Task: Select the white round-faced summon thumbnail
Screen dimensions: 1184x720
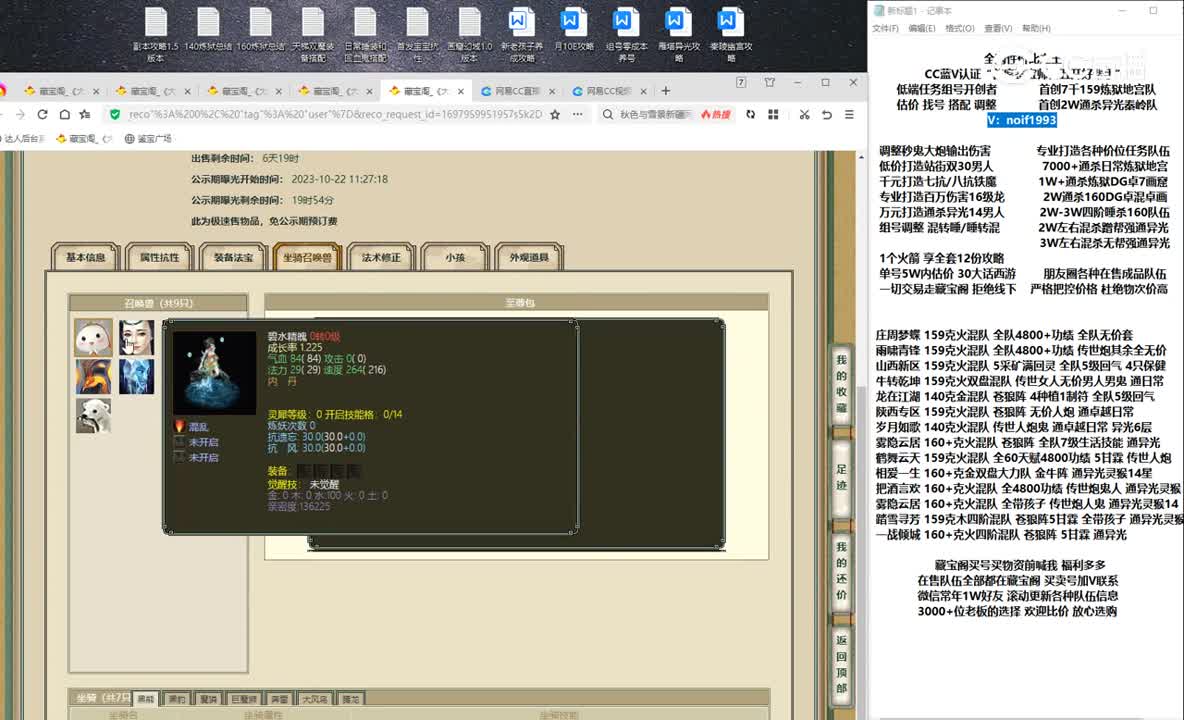Action: tap(94, 337)
